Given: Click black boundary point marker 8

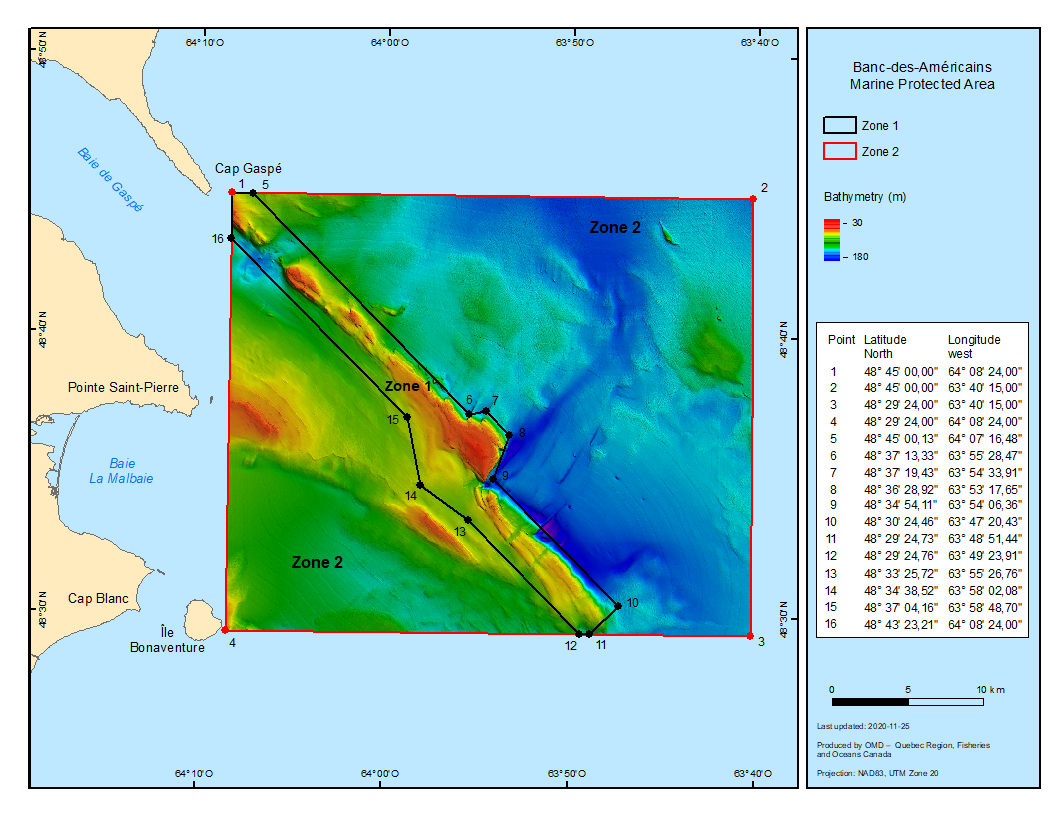Looking at the screenshot, I should (509, 435).
